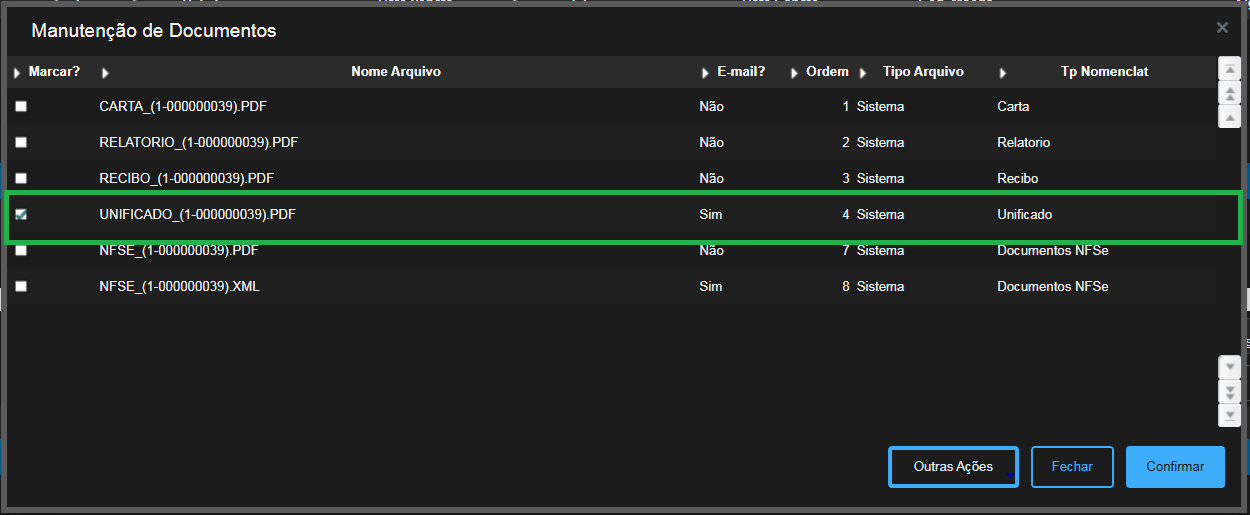1250x515 pixels.
Task: Check the box for CARTA_(1-000000039).PDF
Action: (21, 107)
